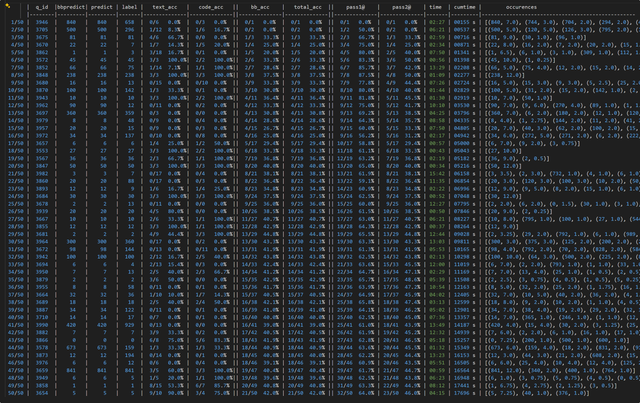The image size is (640, 403).
Task: Click q_id value 3572
Action: point(42,60)
